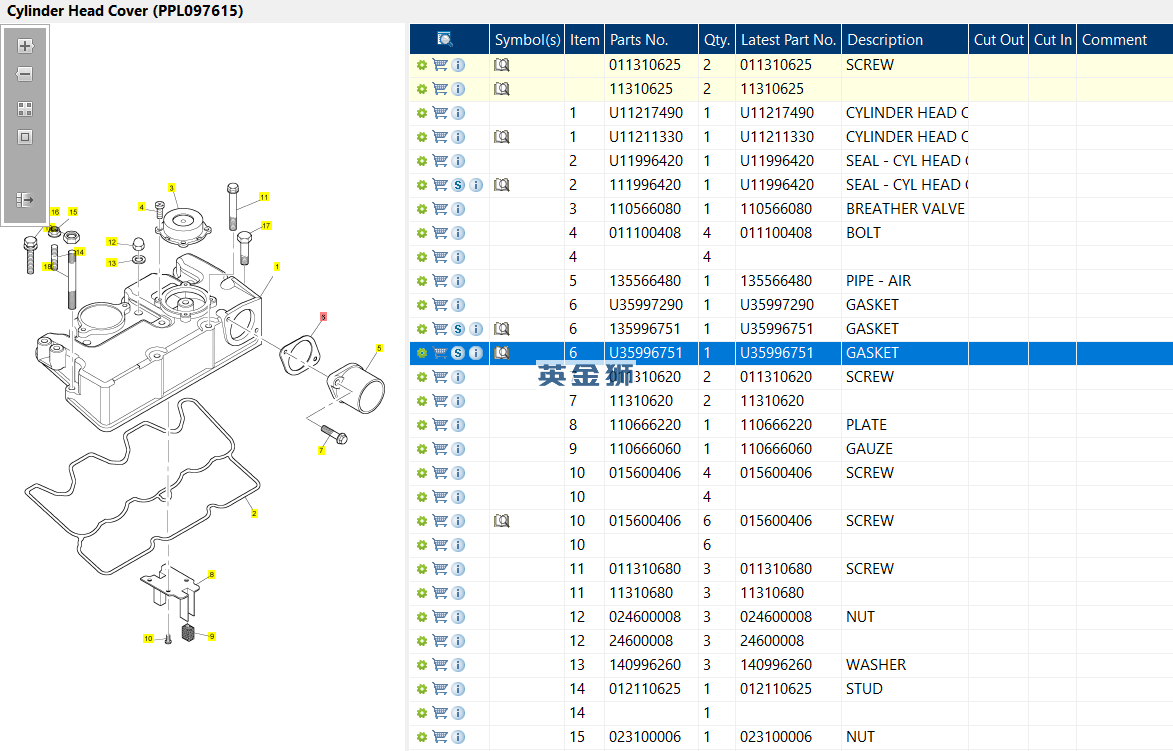Click gear icon for U11211330 row
The width and height of the screenshot is (1173, 751).
tap(422, 137)
